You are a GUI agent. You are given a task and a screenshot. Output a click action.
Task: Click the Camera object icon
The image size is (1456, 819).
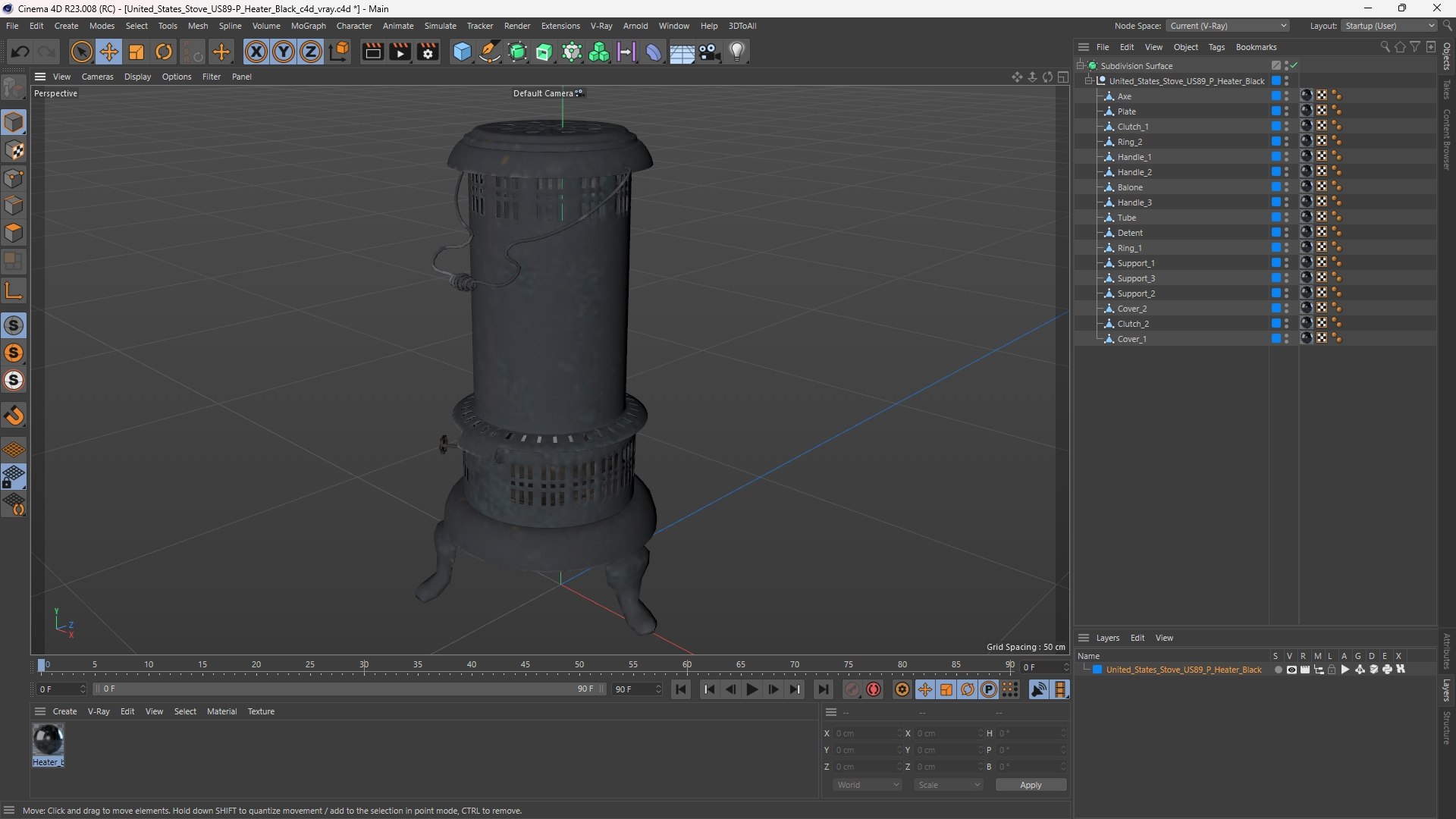710,52
